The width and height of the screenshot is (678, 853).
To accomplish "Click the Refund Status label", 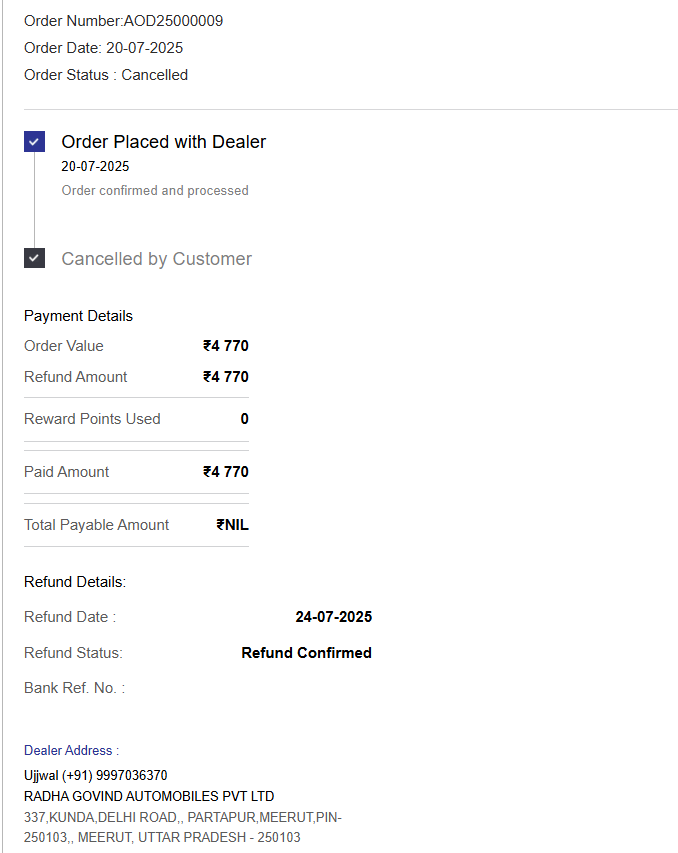I will pyautogui.click(x=73, y=653).
